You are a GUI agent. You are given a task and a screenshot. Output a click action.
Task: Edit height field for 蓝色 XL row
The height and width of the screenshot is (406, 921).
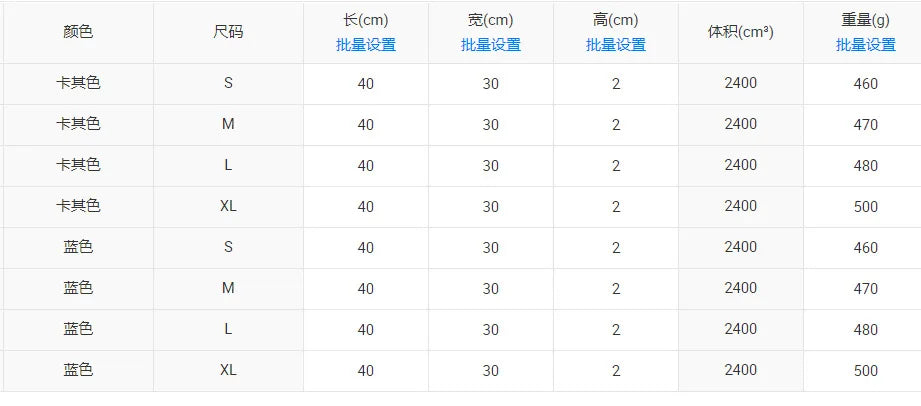pos(616,371)
